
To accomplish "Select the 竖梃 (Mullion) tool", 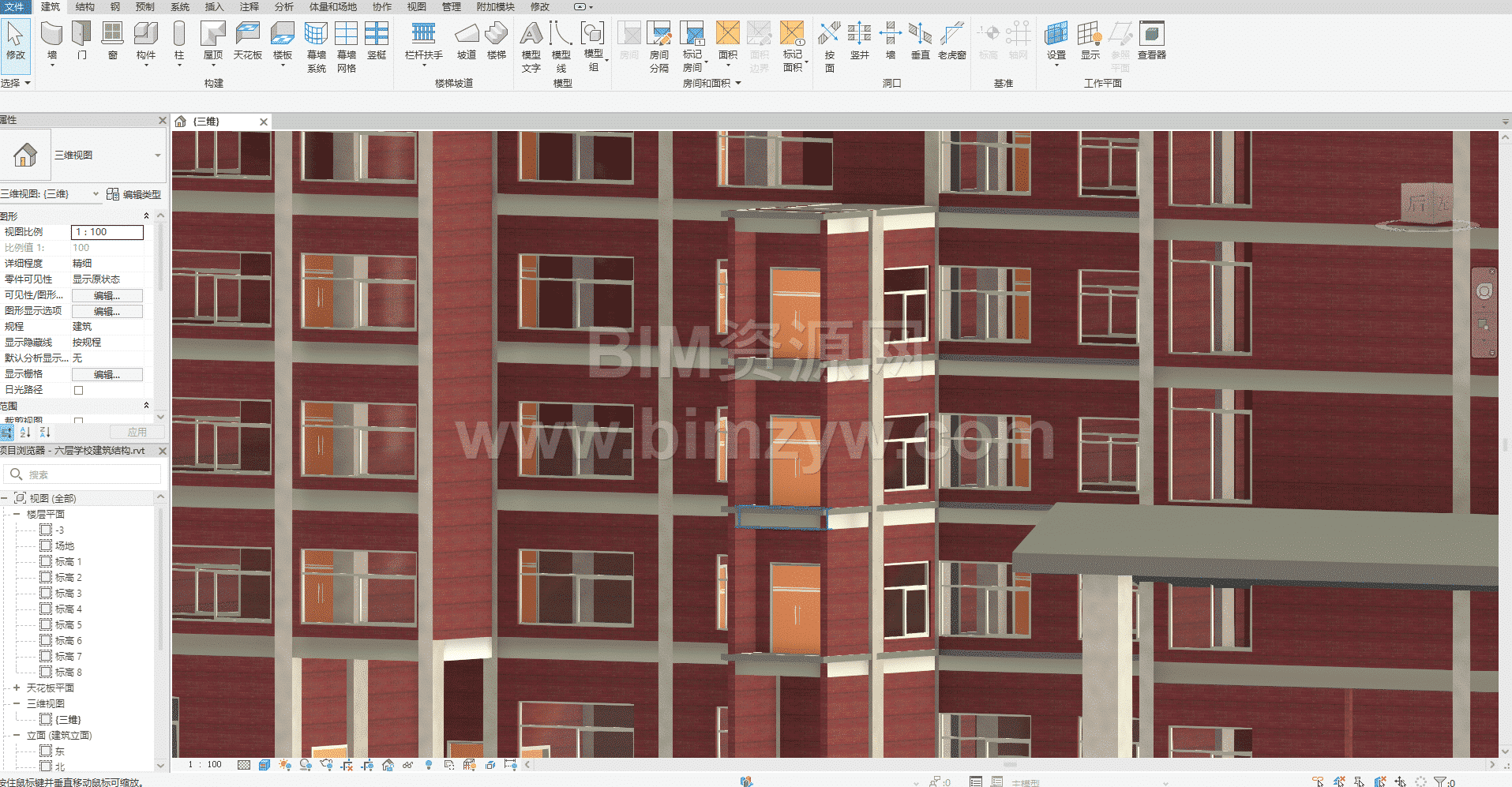I will tap(377, 40).
